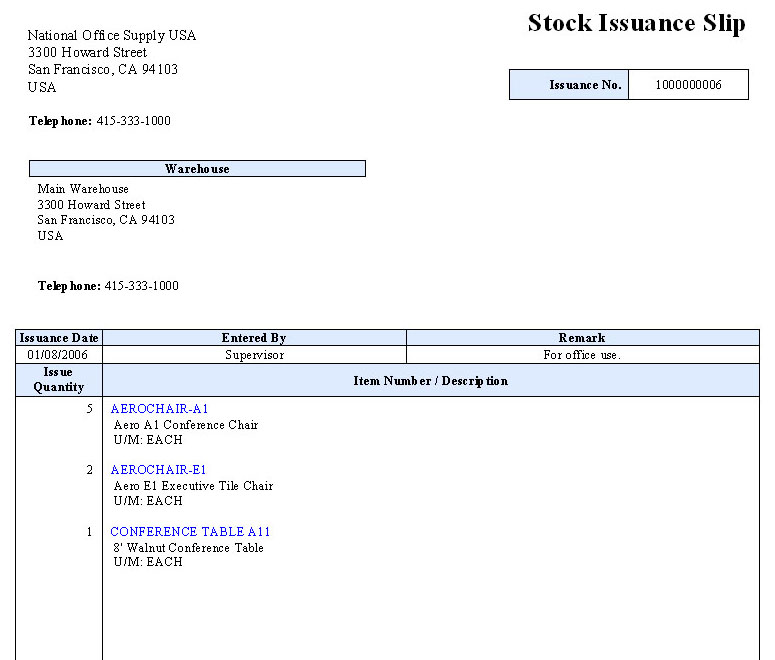The image size is (775, 660).
Task: Click the Main Warehouse name text
Action: [83, 189]
